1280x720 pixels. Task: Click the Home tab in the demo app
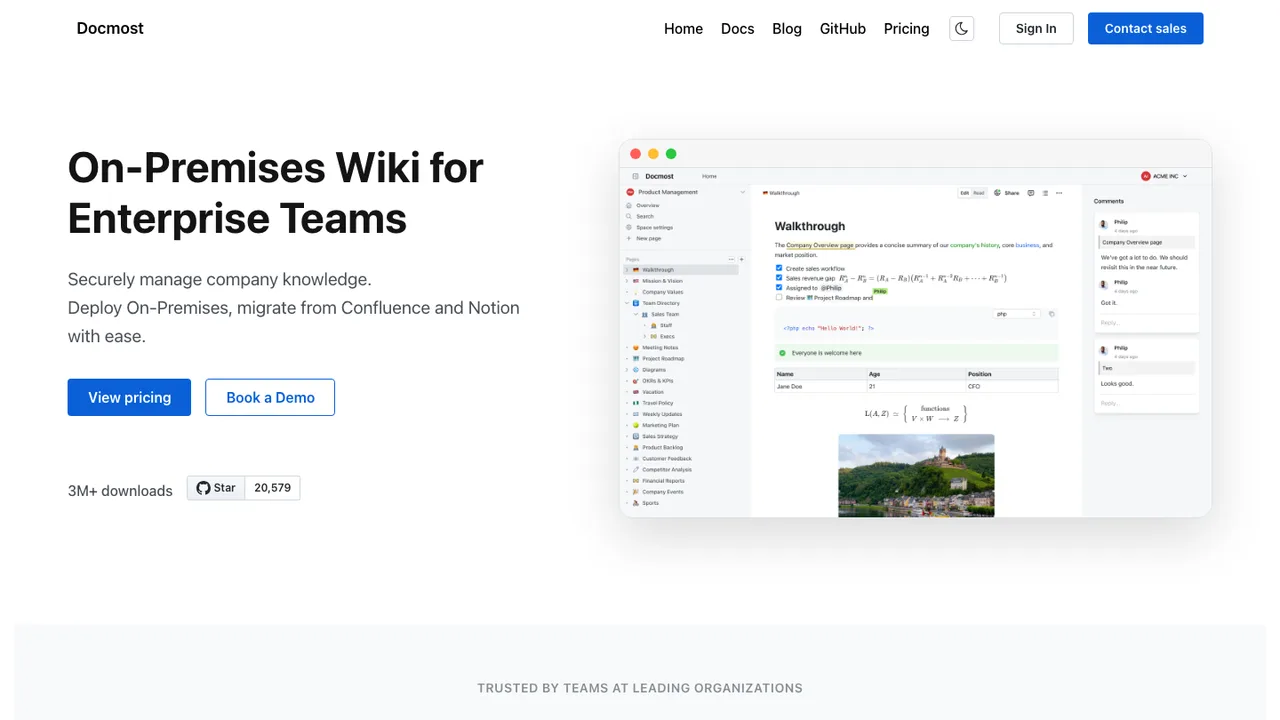pyautogui.click(x=709, y=176)
